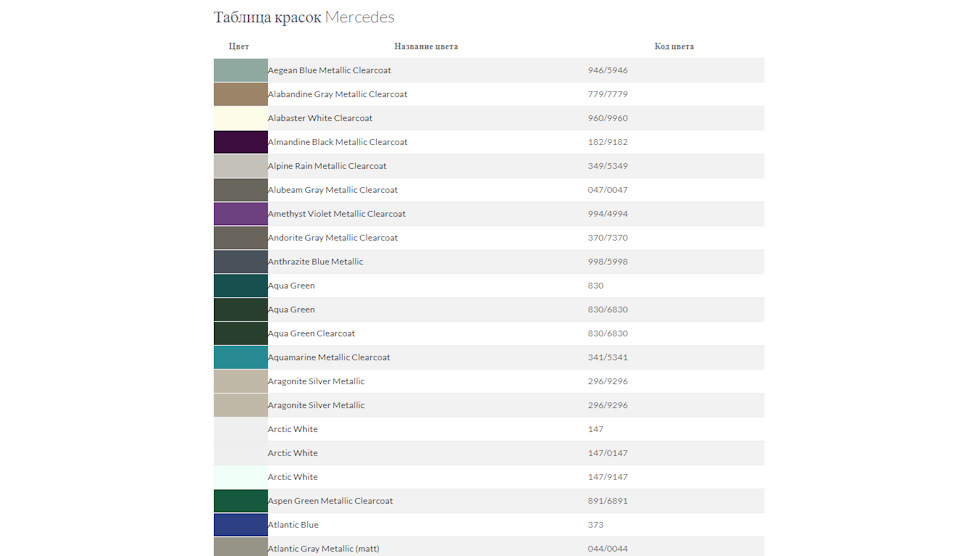Click color code 891/6891

coord(608,501)
